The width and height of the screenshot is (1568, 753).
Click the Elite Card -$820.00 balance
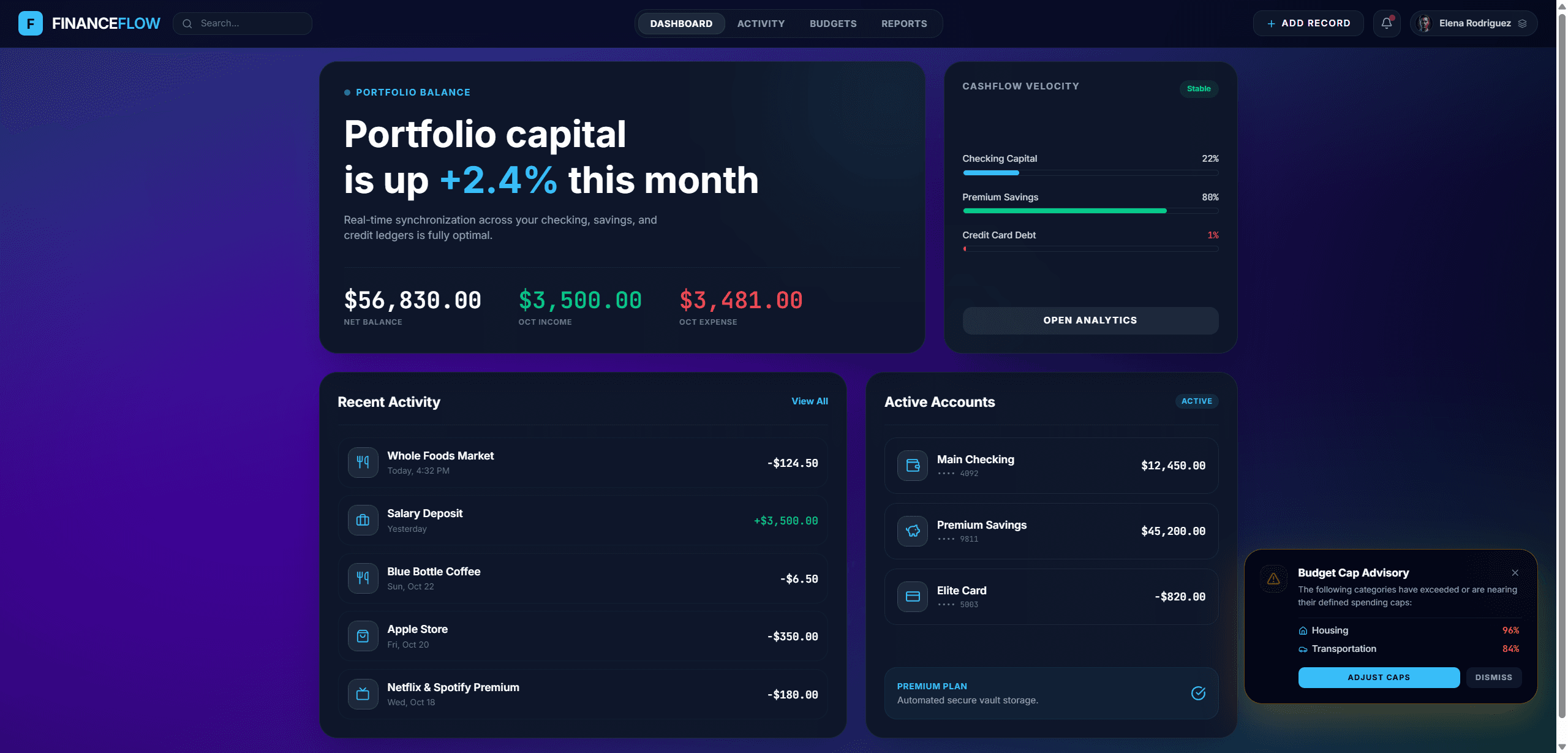click(1180, 597)
